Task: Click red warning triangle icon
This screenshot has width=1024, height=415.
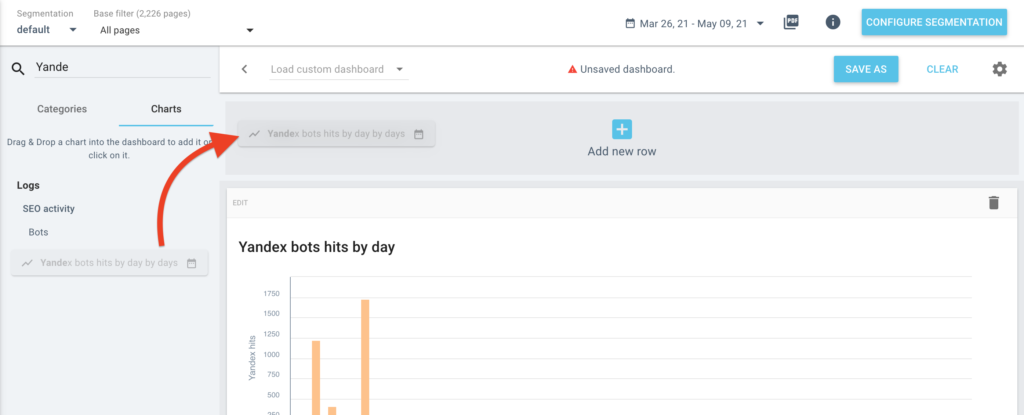Action: (x=572, y=69)
